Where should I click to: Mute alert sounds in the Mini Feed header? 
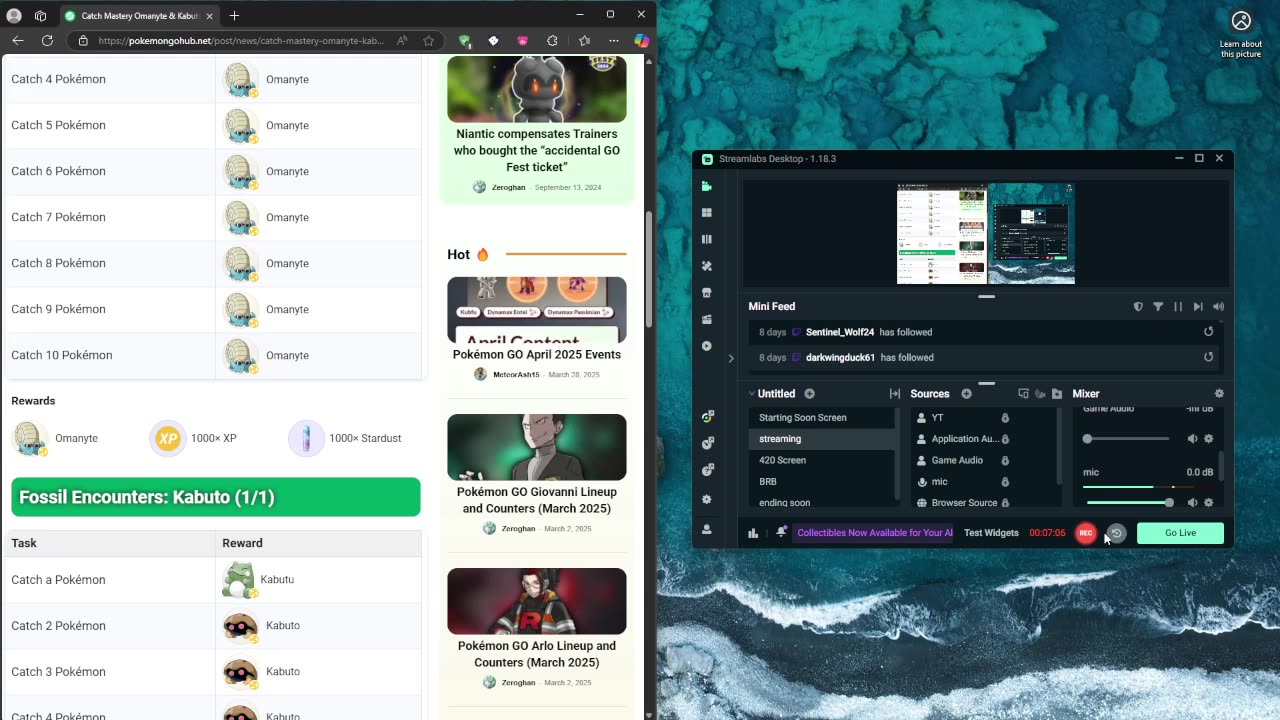pyautogui.click(x=1218, y=307)
